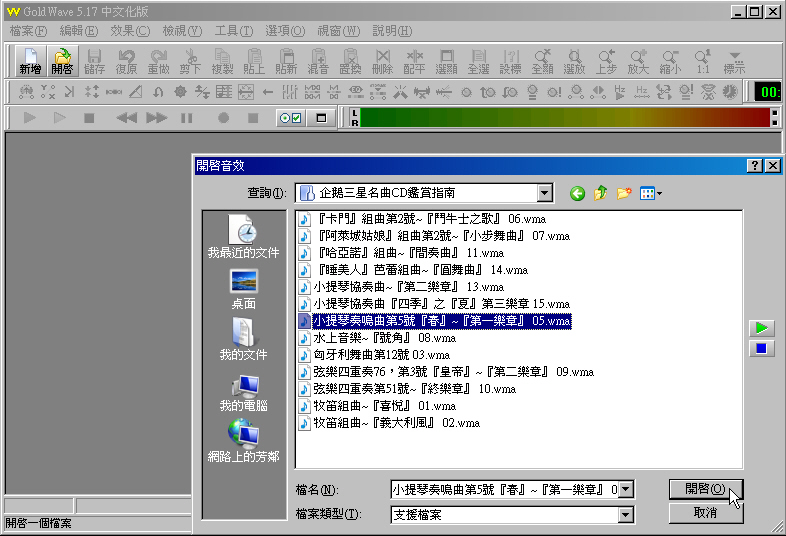
Task: Expand the 查詢 folder location dropdown
Action: click(544, 193)
